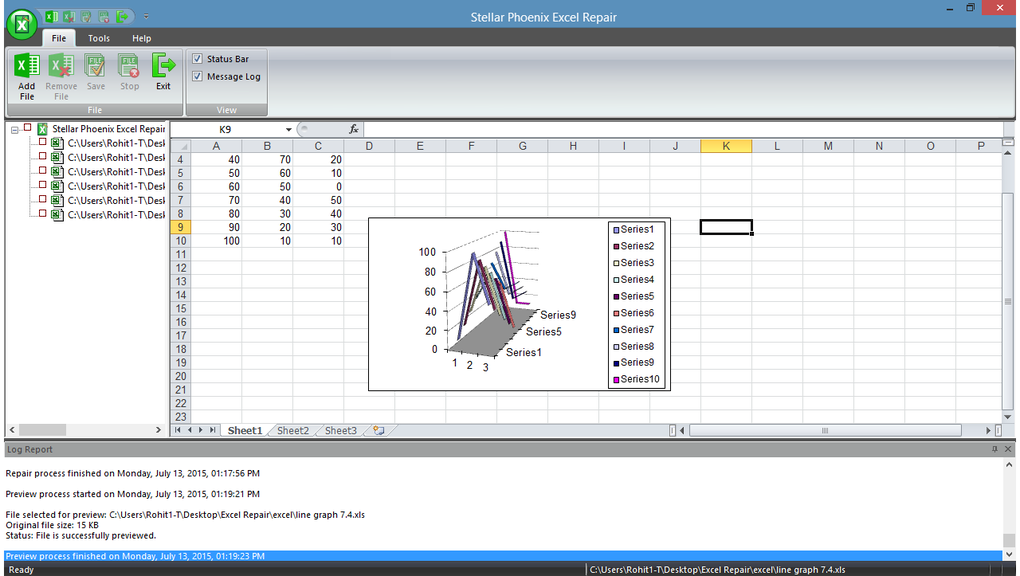The width and height of the screenshot is (1020, 576).
Task: Select row header 9
Action: click(x=181, y=227)
